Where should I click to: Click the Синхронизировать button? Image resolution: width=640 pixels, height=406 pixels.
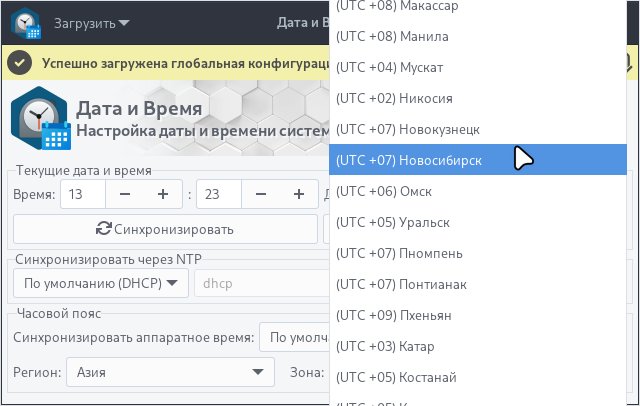pos(165,229)
